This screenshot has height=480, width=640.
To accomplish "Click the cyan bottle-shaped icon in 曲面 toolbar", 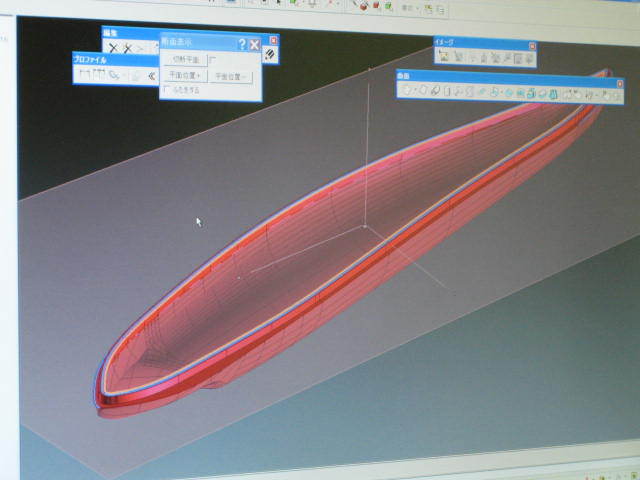I will (553, 95).
